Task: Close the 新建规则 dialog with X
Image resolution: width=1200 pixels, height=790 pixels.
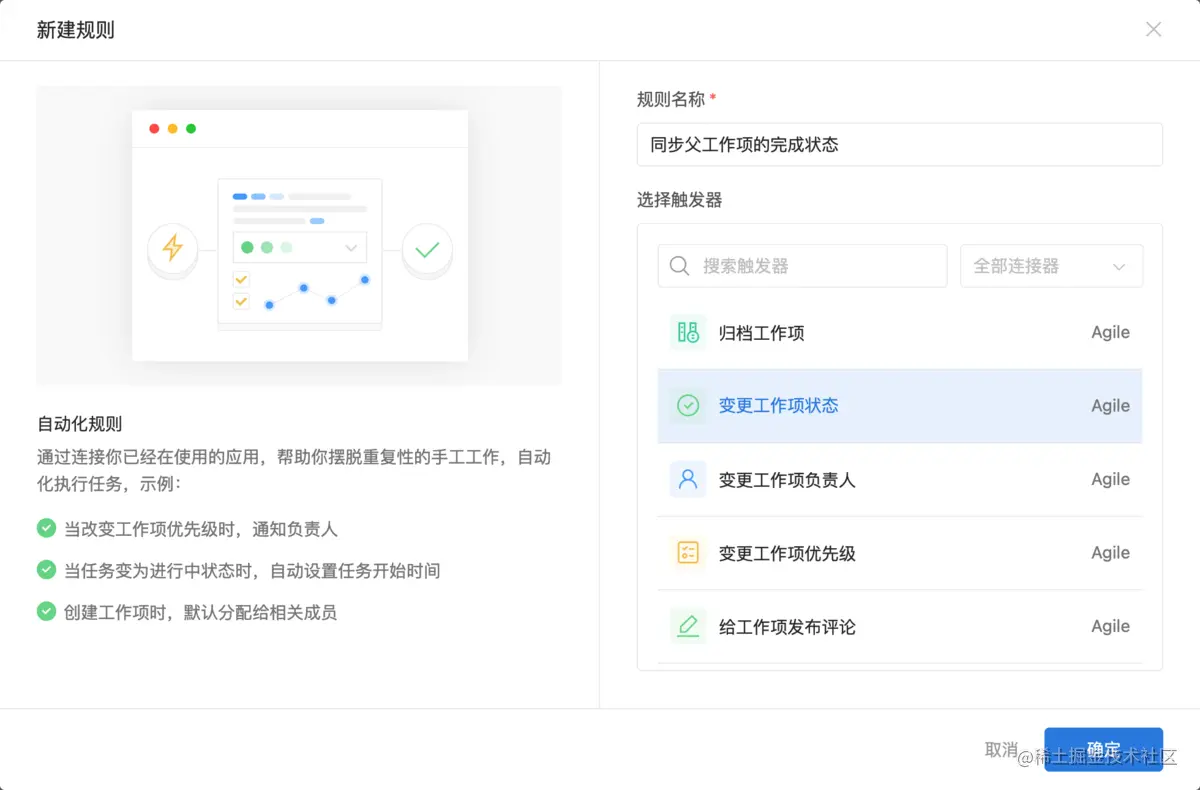Action: coord(1153,29)
